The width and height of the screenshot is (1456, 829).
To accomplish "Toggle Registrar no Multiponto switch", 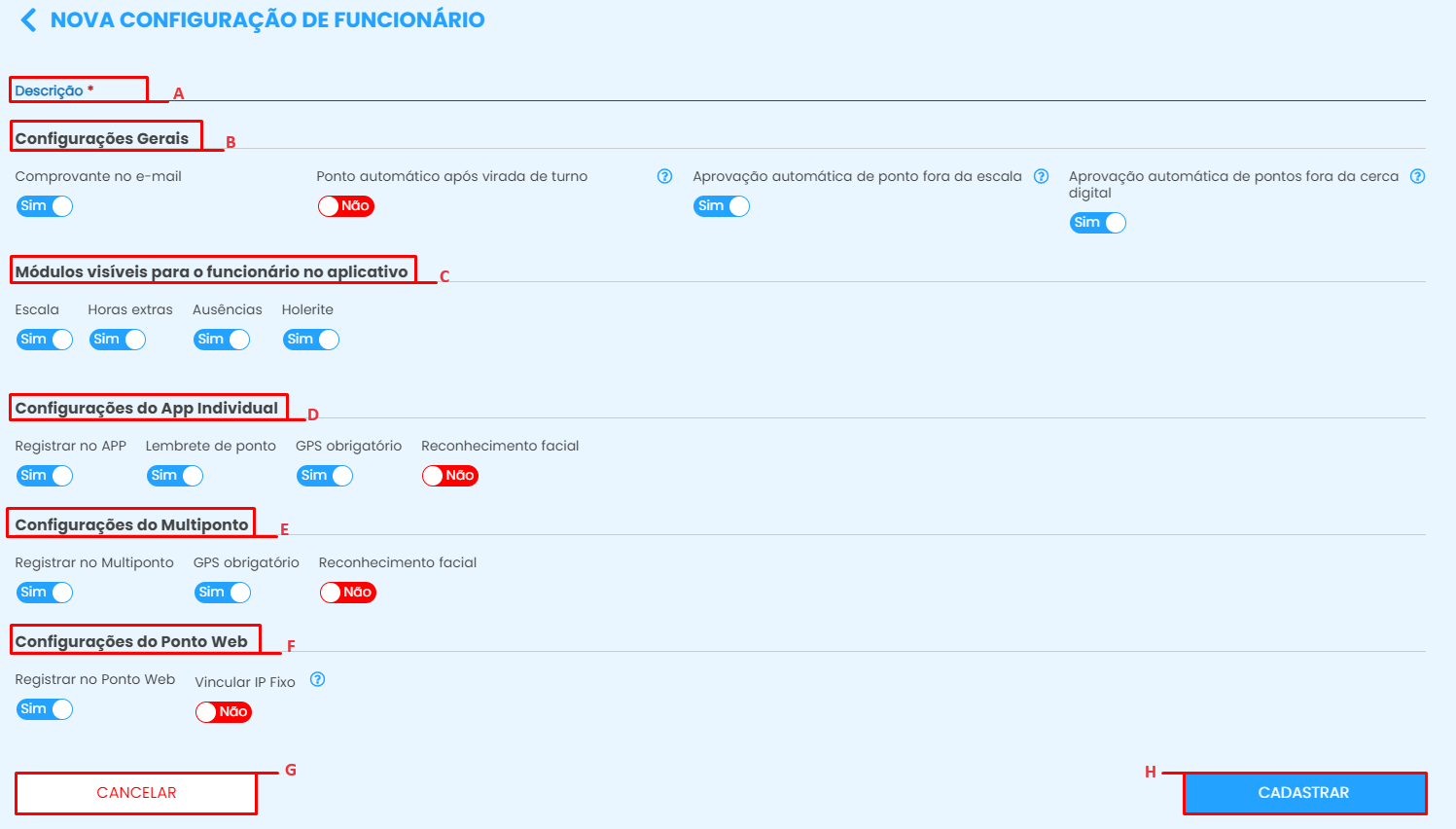I will point(45,593).
